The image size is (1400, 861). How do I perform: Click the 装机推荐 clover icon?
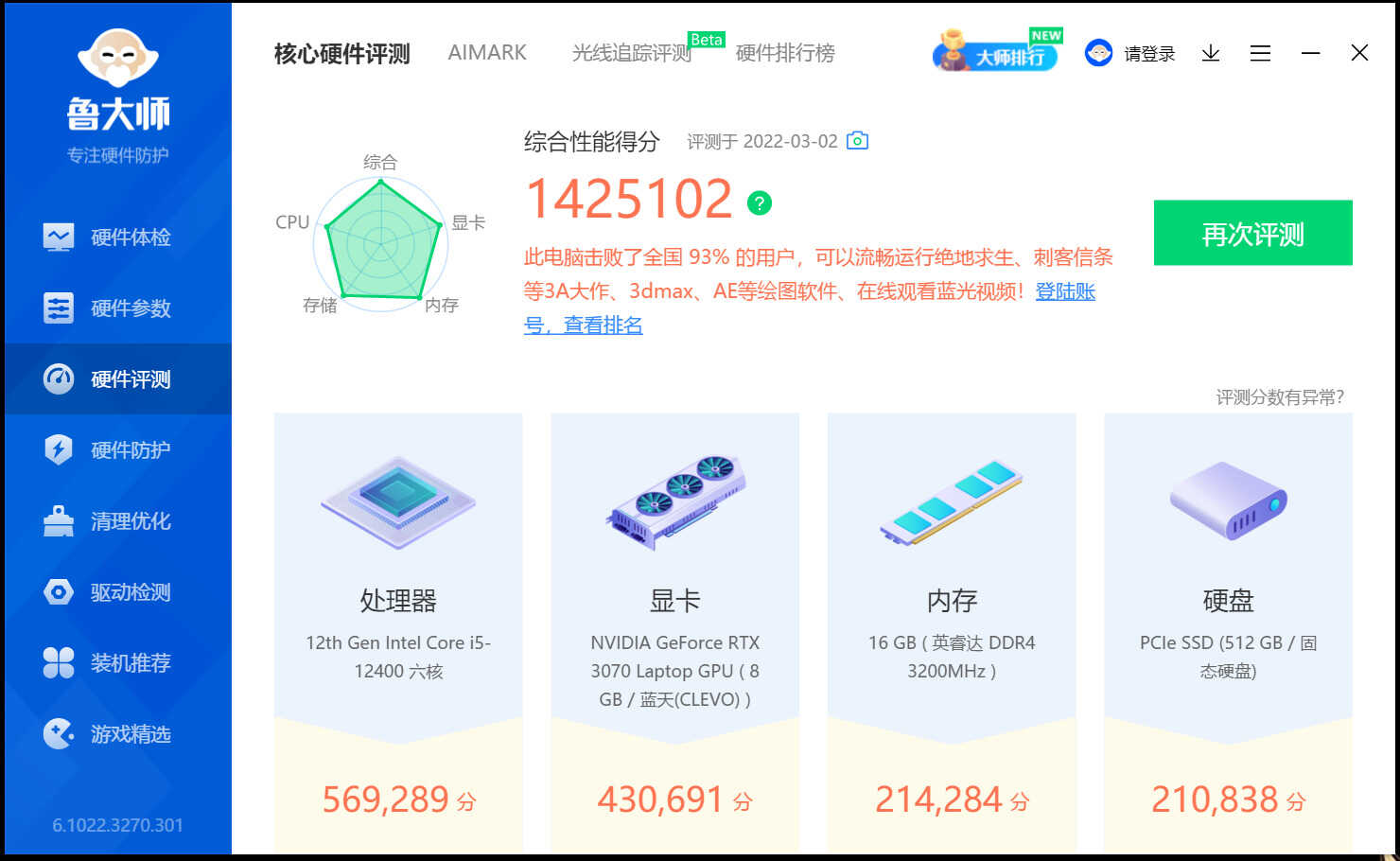(x=59, y=662)
